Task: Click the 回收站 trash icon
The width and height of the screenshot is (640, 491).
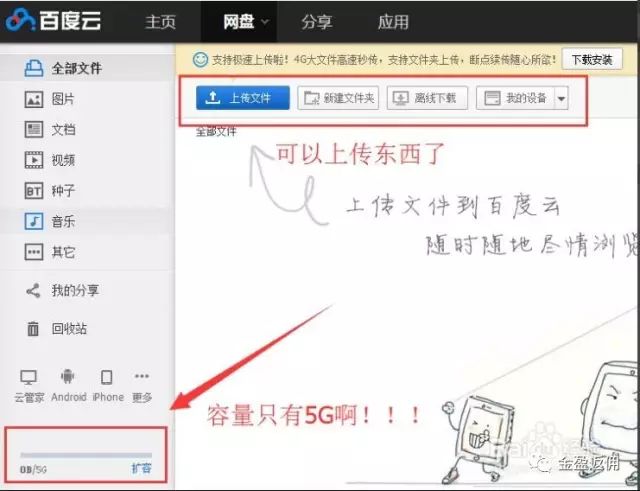Action: (x=33, y=329)
